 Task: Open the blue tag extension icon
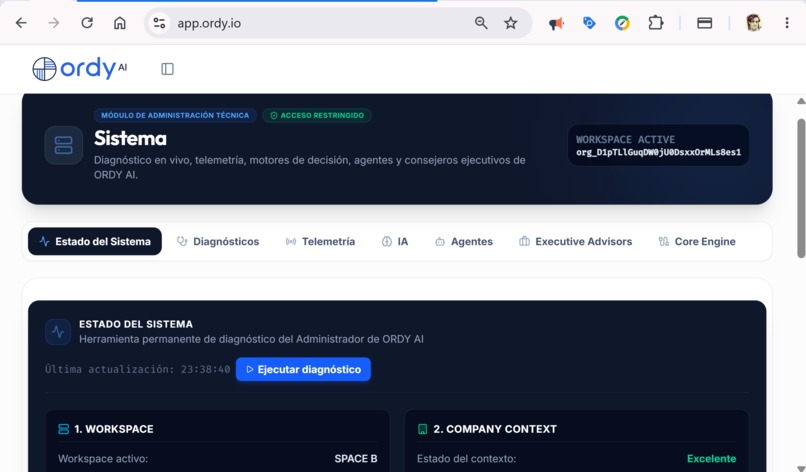(589, 23)
